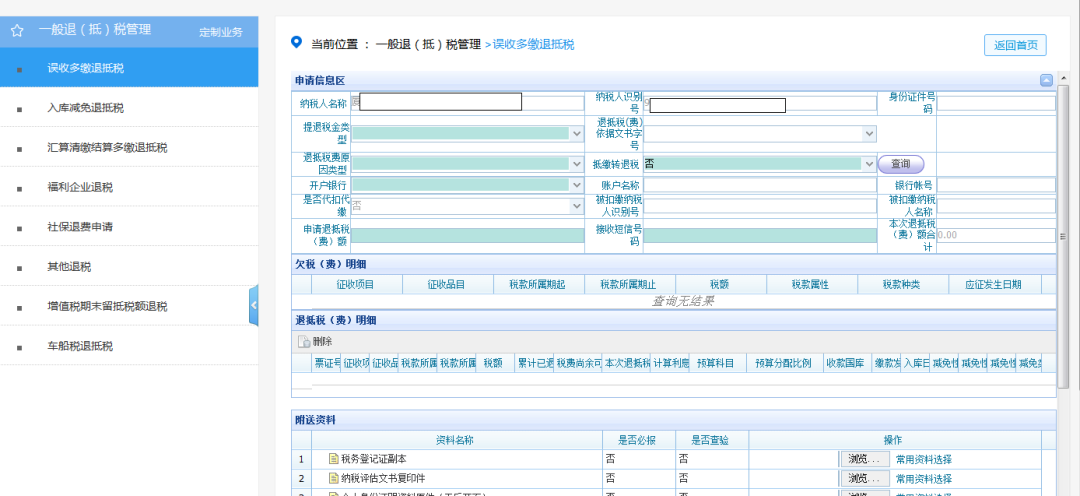1080x496 pixels.
Task: Click the 定制业务 link in sidebar header
Action: click(220, 32)
